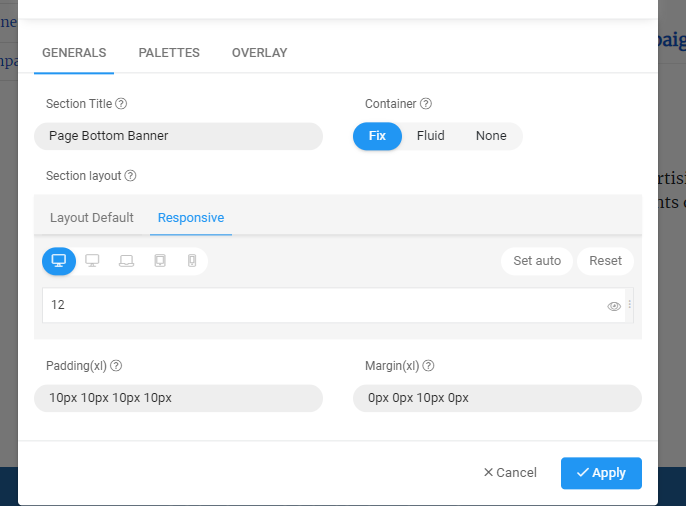
Task: Open the Overlay tab
Action: [259, 53]
